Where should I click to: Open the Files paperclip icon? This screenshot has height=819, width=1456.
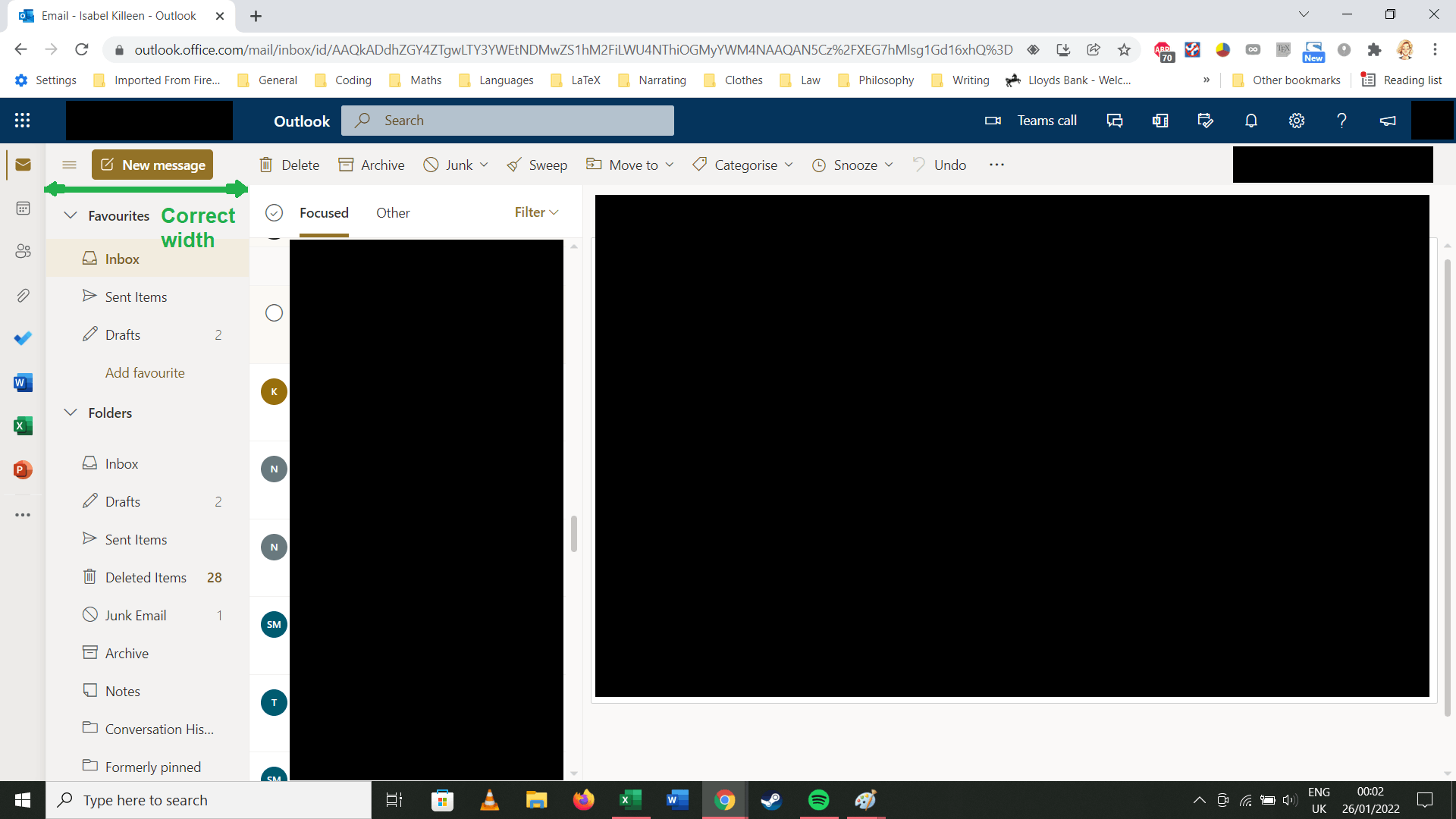pyautogui.click(x=23, y=295)
